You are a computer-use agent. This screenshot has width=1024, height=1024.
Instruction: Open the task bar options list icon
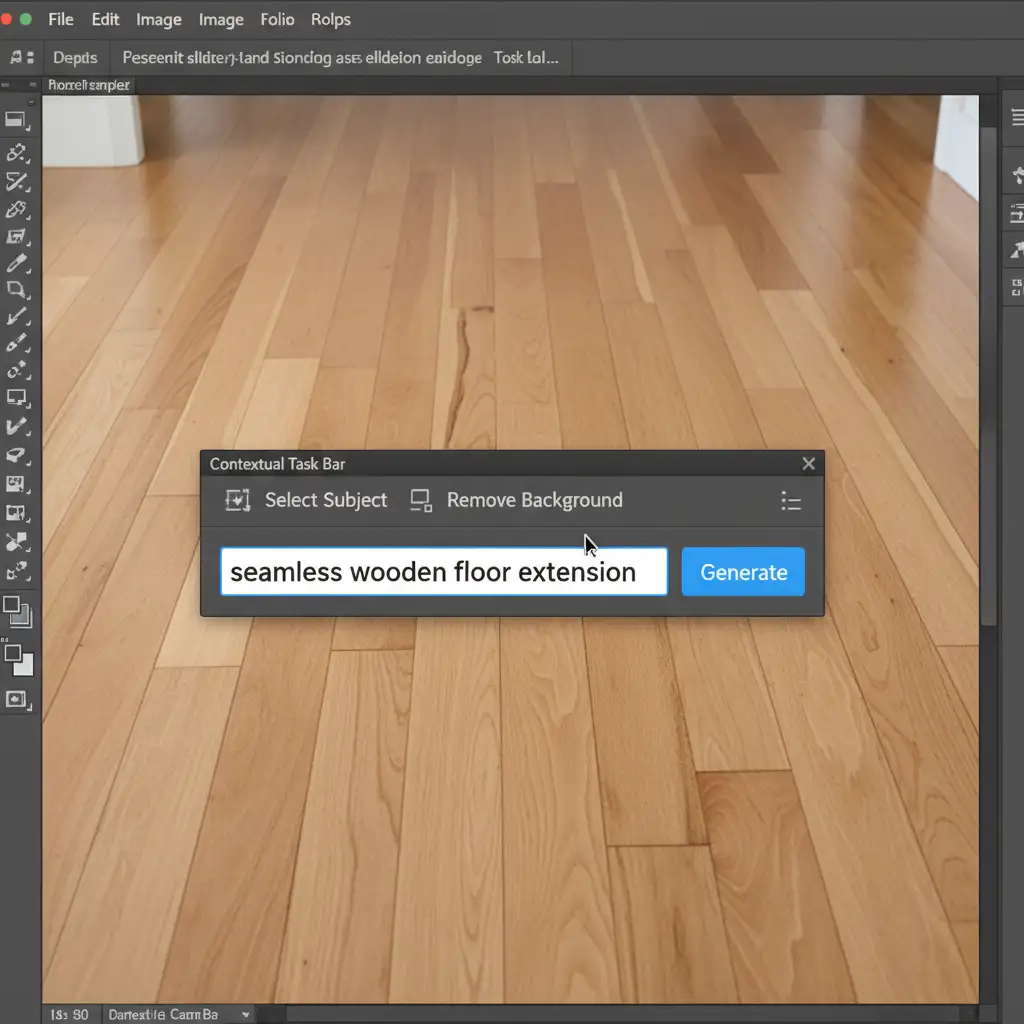791,502
